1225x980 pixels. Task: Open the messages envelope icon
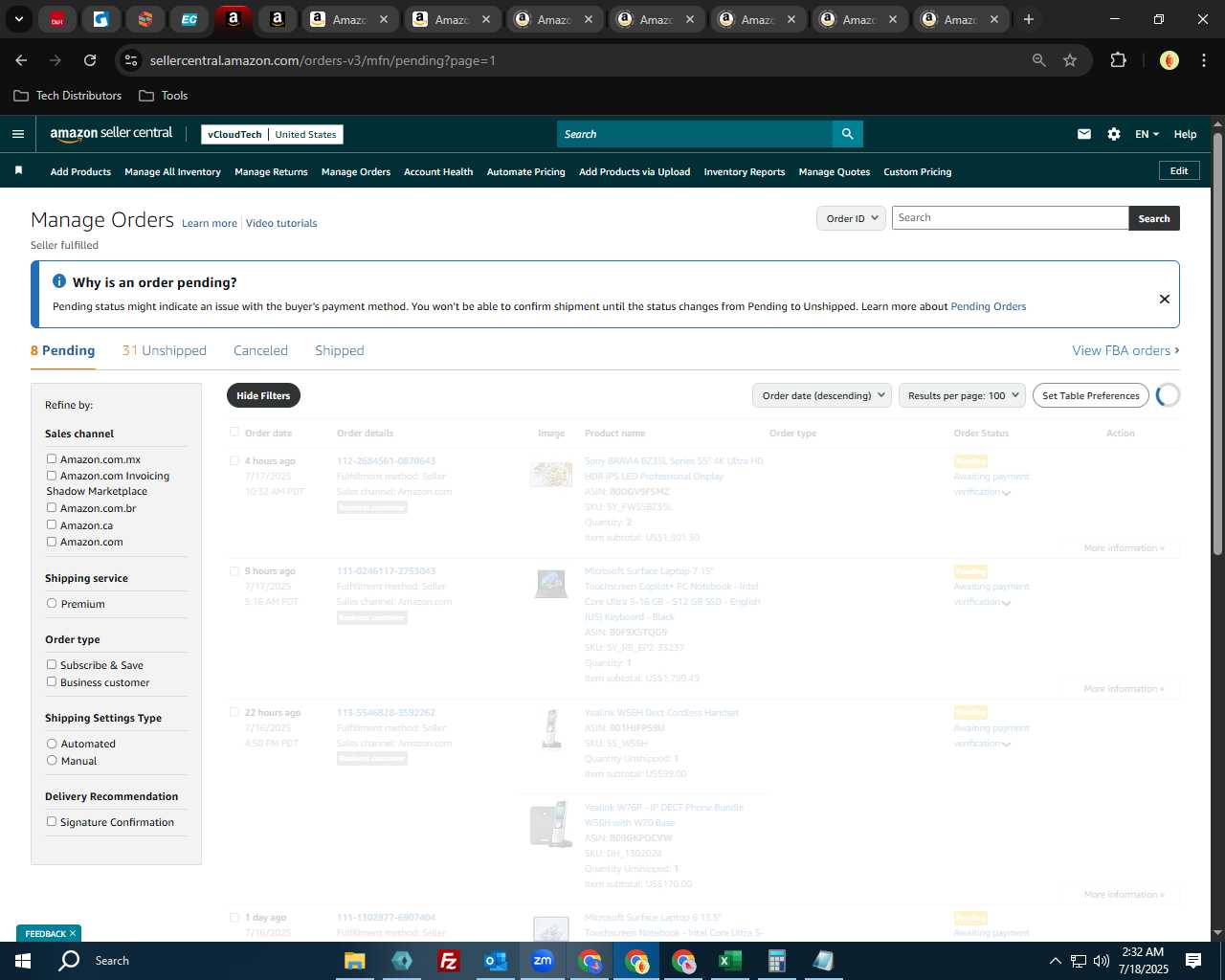coord(1084,134)
